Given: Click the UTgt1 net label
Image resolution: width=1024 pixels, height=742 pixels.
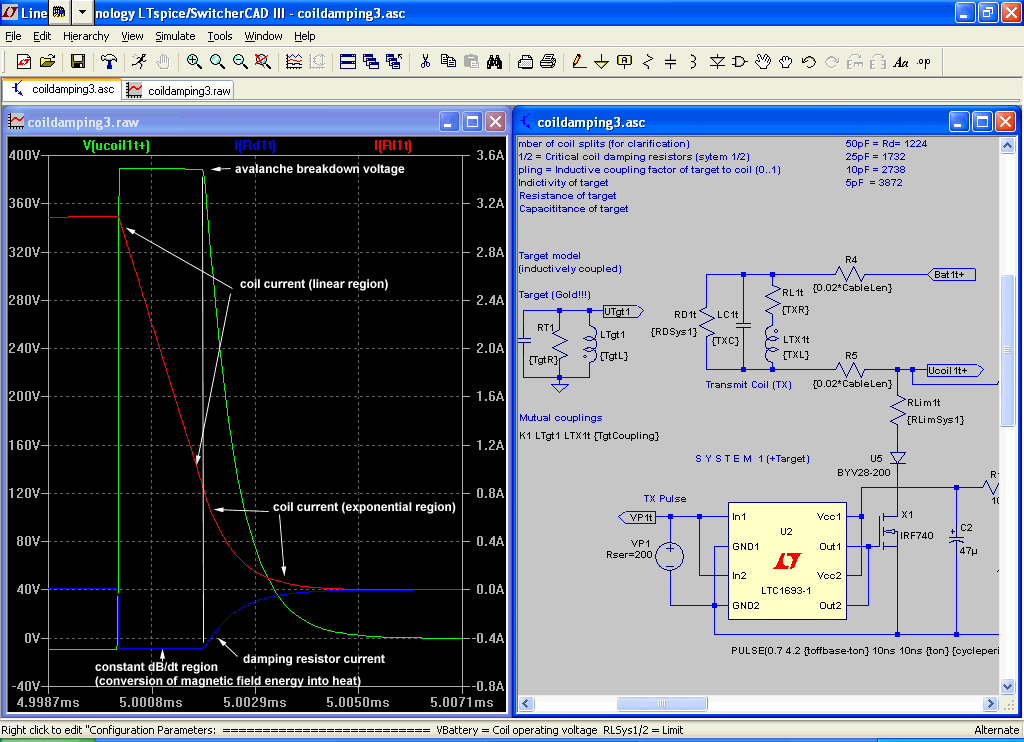Looking at the screenshot, I should click(x=623, y=312).
